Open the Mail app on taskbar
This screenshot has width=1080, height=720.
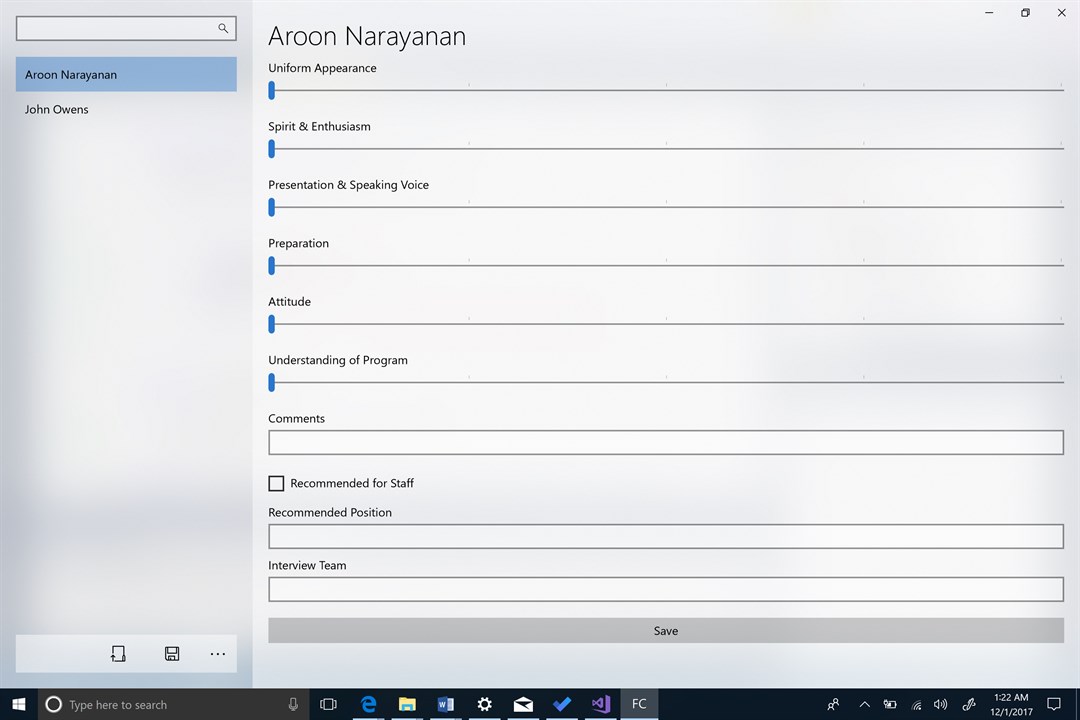click(x=523, y=704)
